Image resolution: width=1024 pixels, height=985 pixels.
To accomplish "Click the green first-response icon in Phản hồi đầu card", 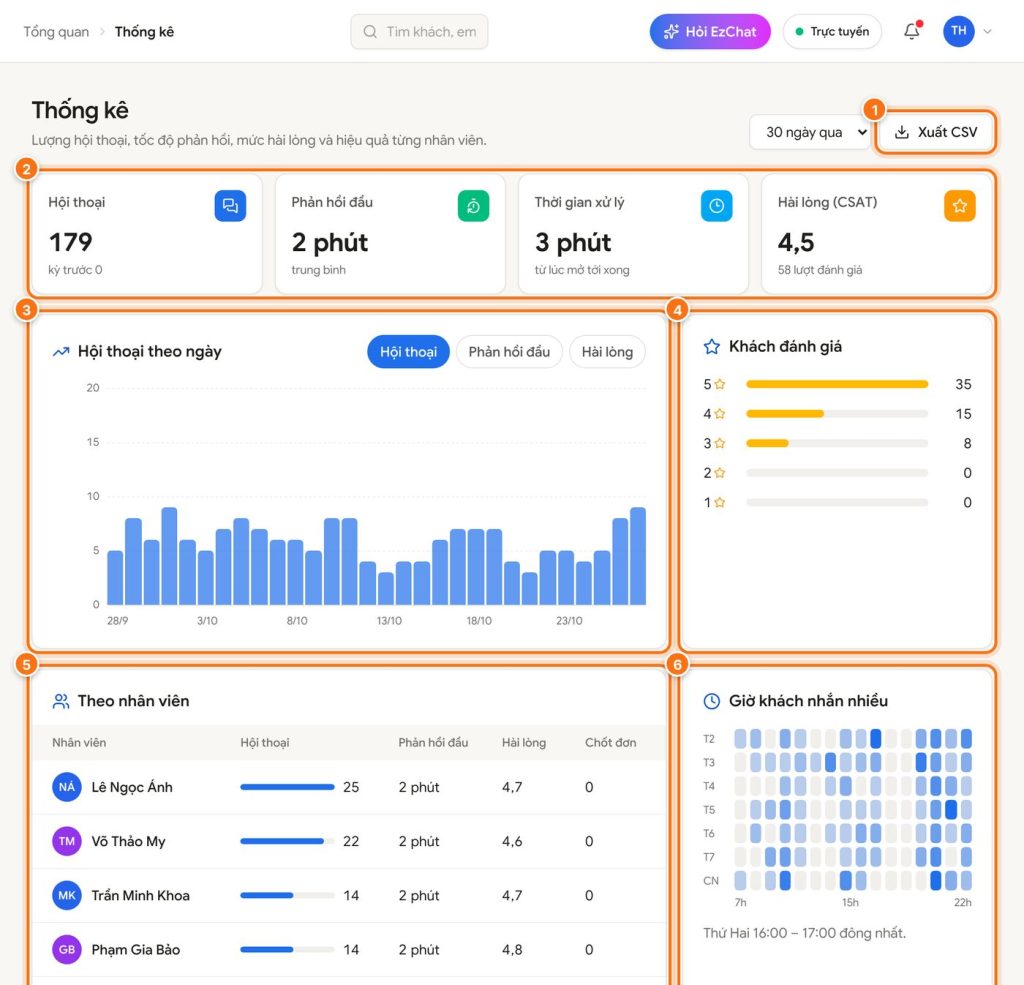I will (x=473, y=206).
